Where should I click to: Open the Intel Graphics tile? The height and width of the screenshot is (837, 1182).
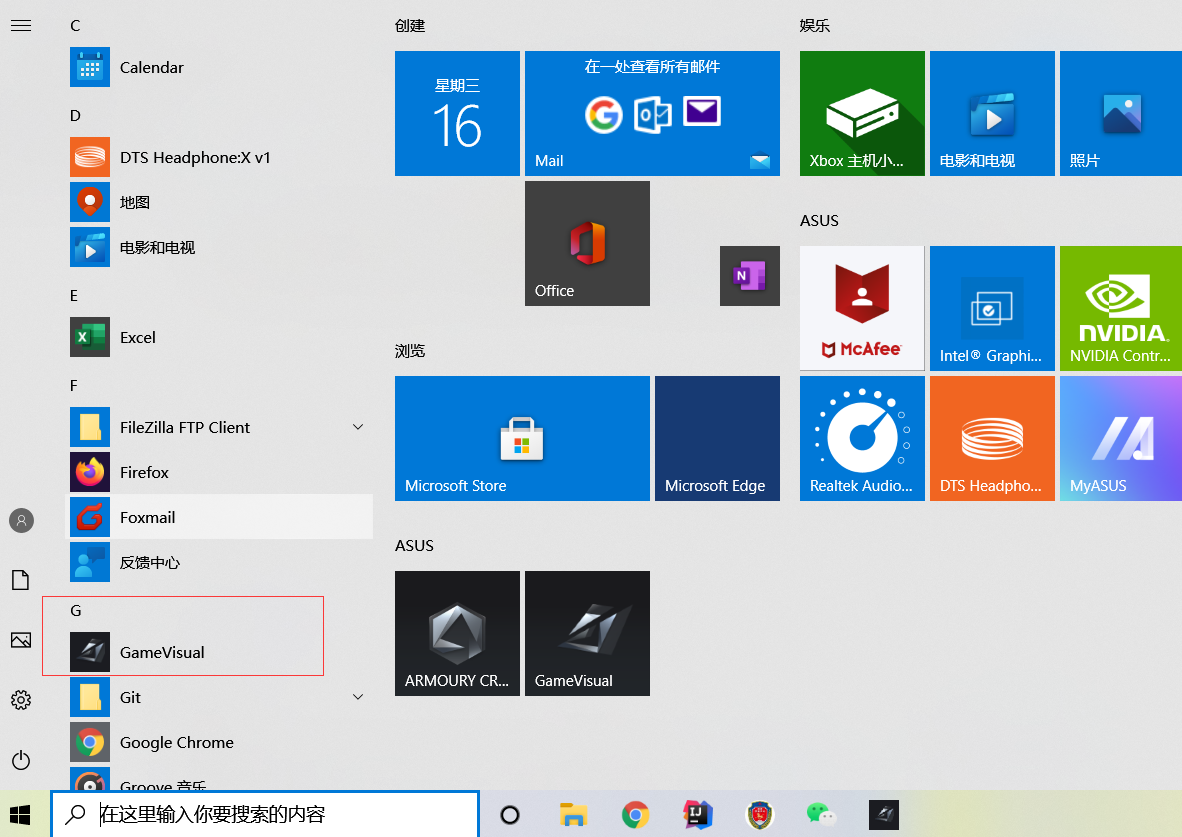[992, 308]
